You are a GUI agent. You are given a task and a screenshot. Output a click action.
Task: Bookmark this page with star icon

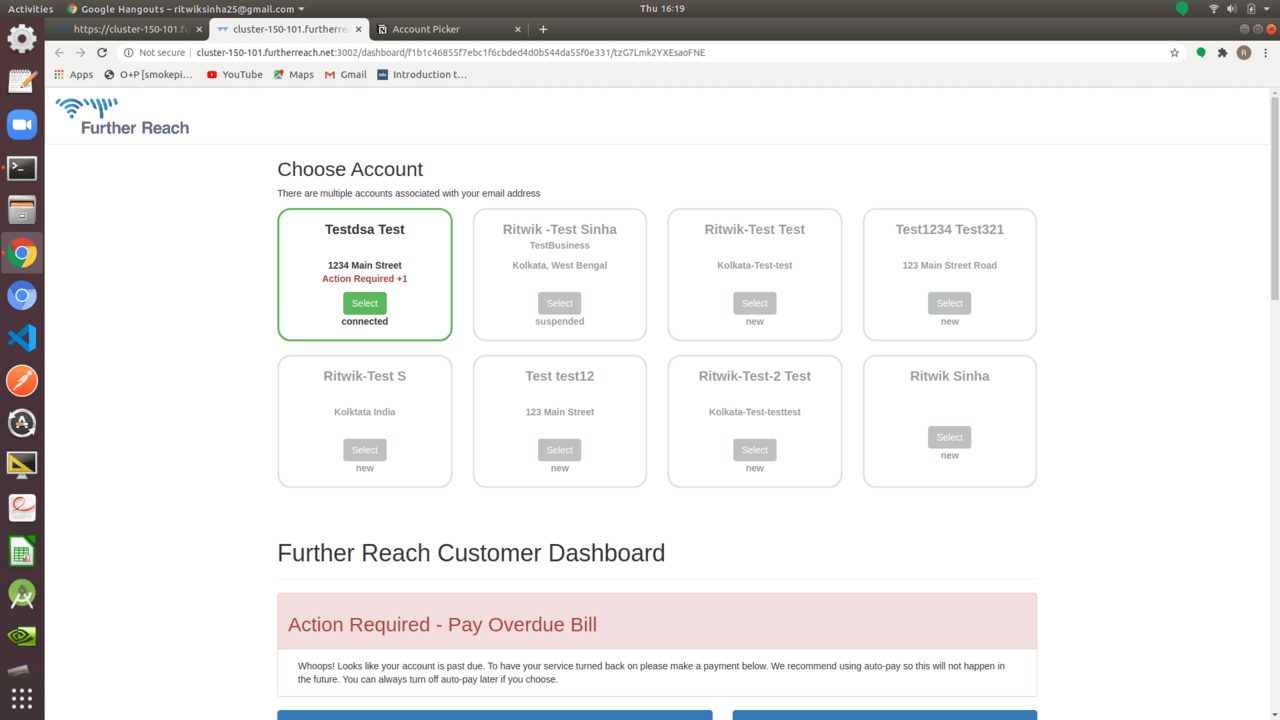[1174, 53]
